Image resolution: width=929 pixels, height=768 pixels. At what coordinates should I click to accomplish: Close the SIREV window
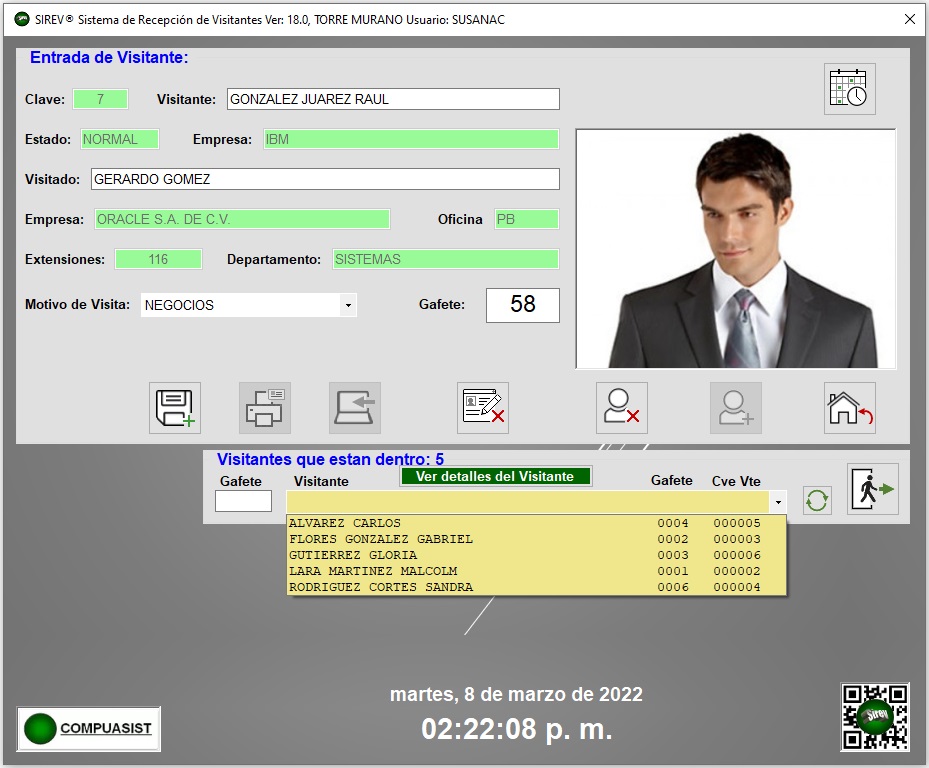point(910,19)
